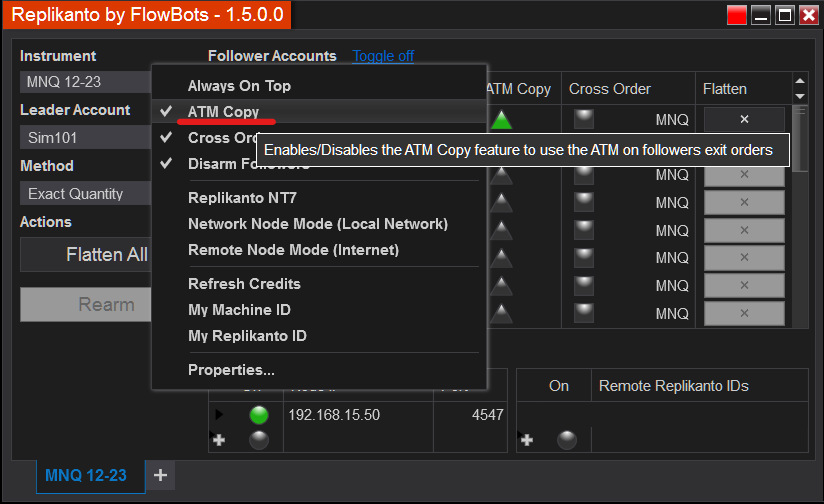Click the Rearm button
This screenshot has height=504, width=824.
pos(86,304)
